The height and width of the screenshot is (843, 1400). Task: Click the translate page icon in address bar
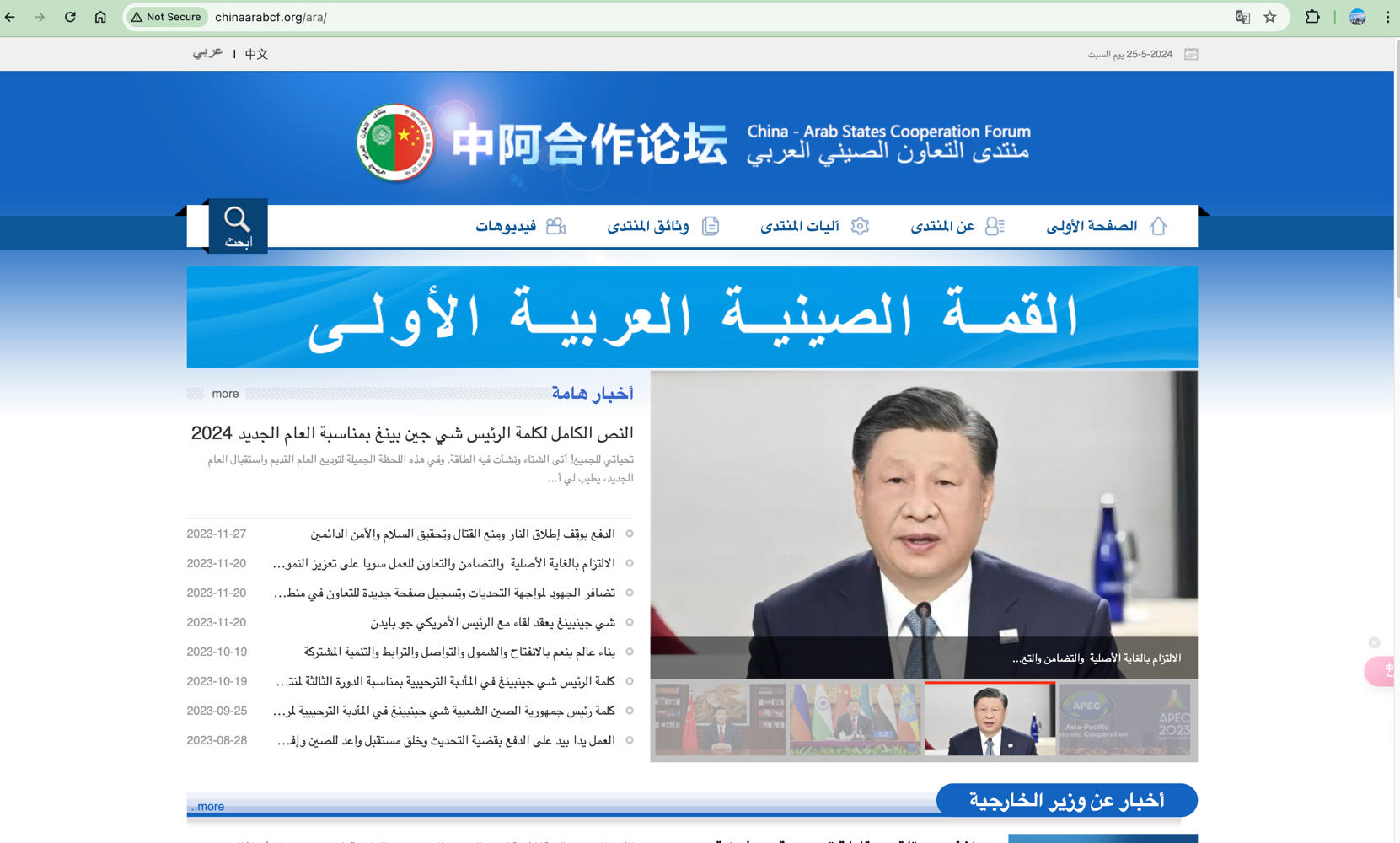[x=1242, y=17]
